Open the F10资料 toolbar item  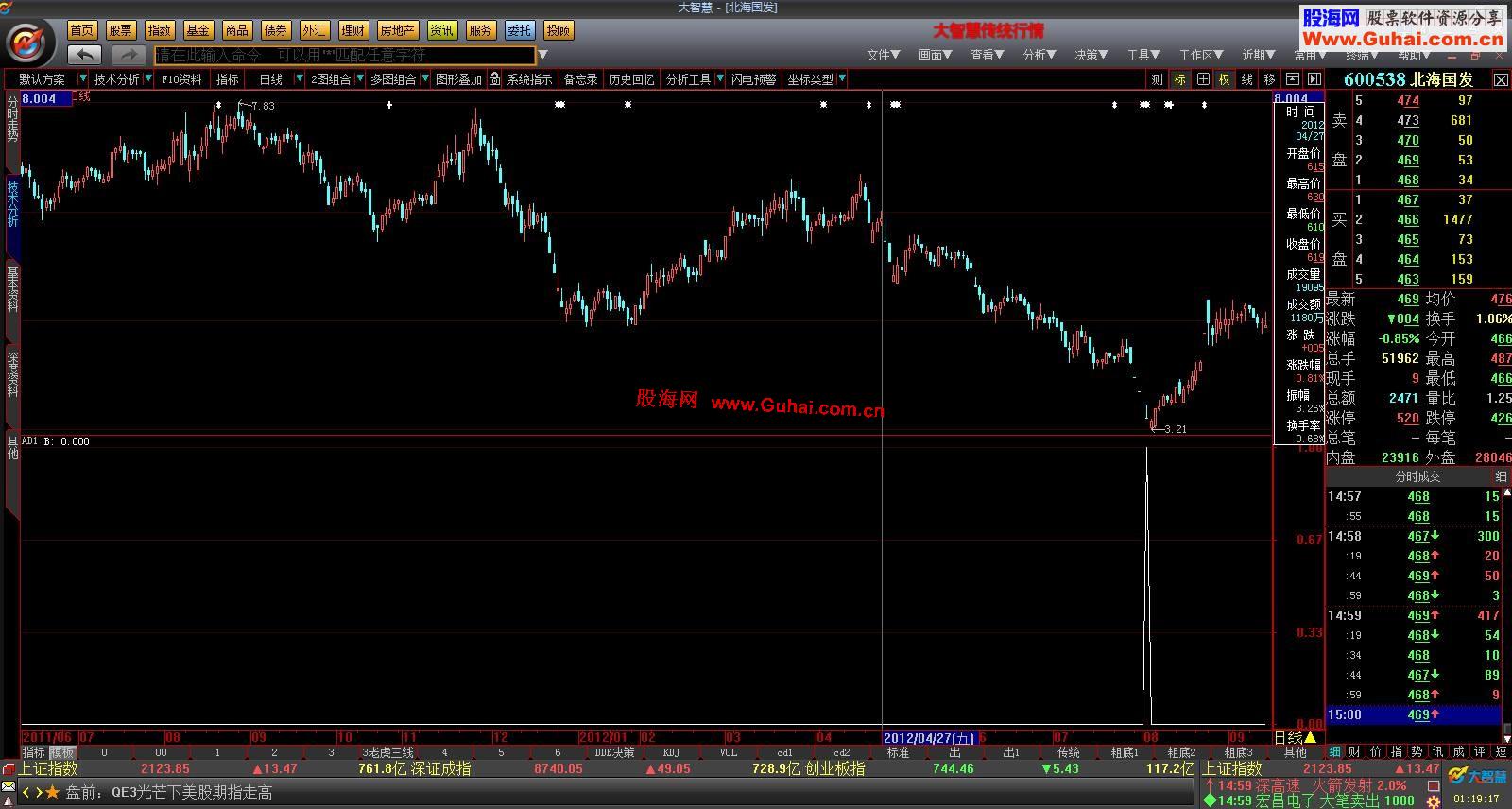181,79
